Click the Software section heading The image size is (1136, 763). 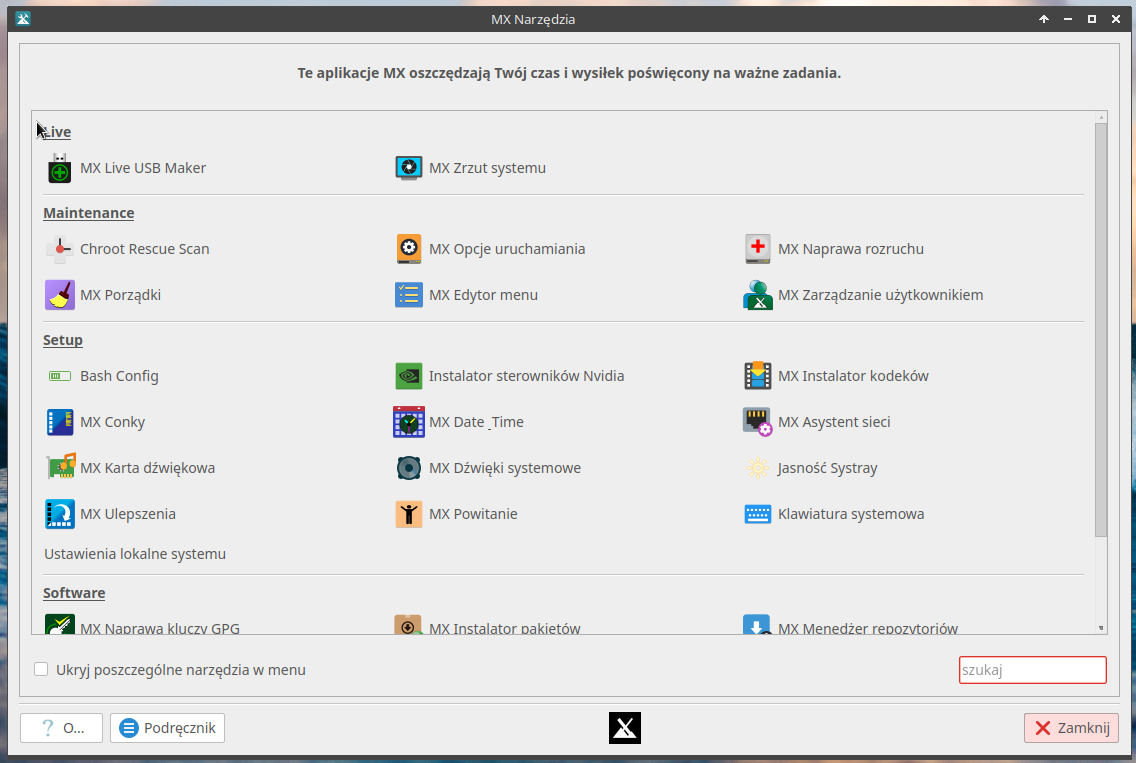(x=74, y=593)
